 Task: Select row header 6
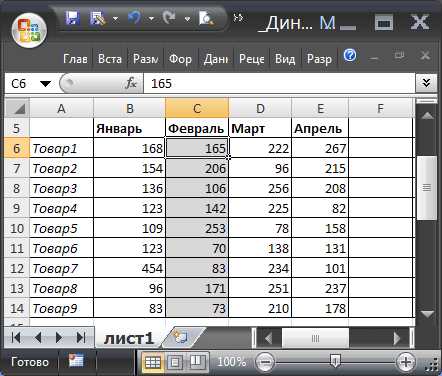(17, 148)
